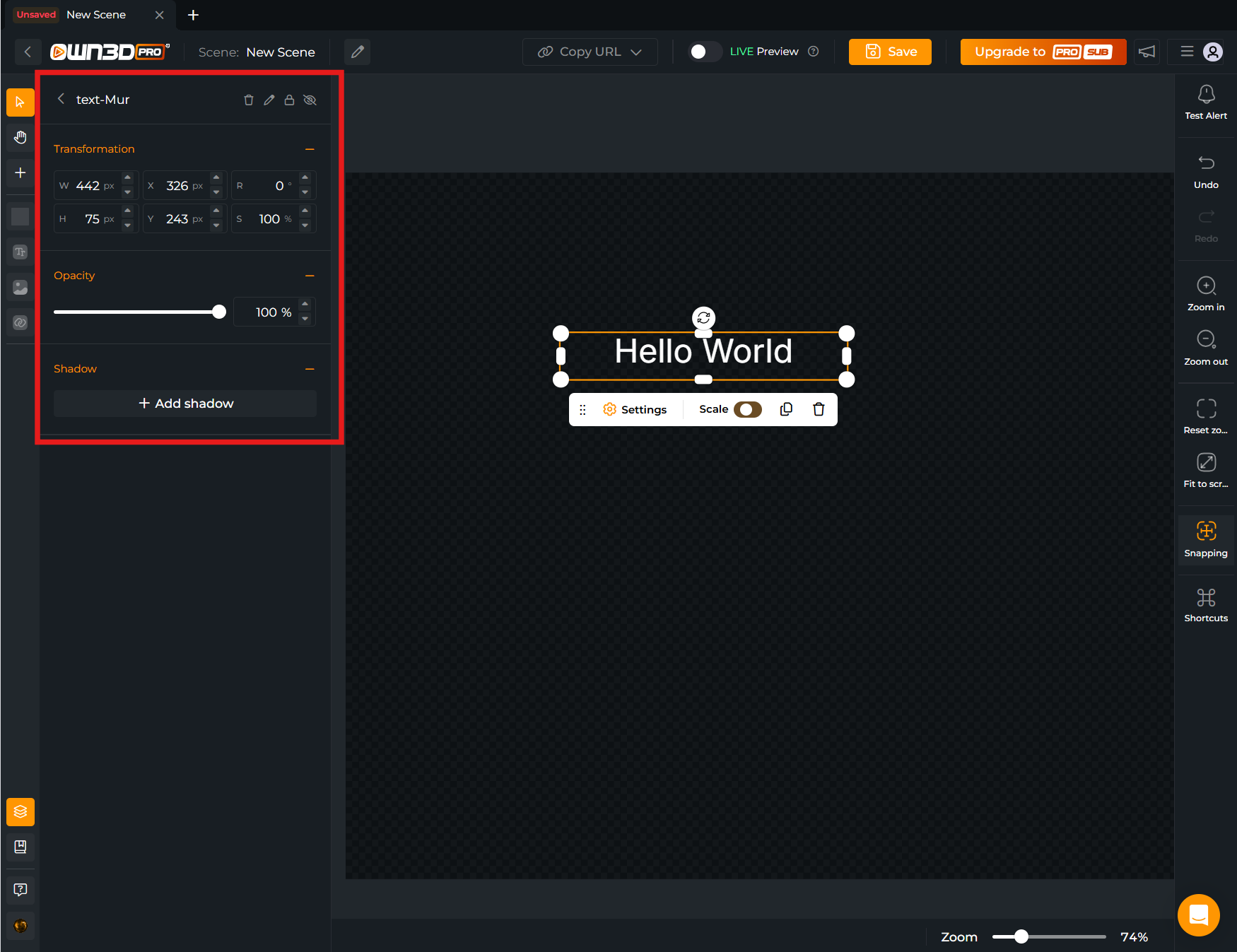The width and height of the screenshot is (1237, 952).
Task: Select the hand pan tool
Action: coord(20,137)
